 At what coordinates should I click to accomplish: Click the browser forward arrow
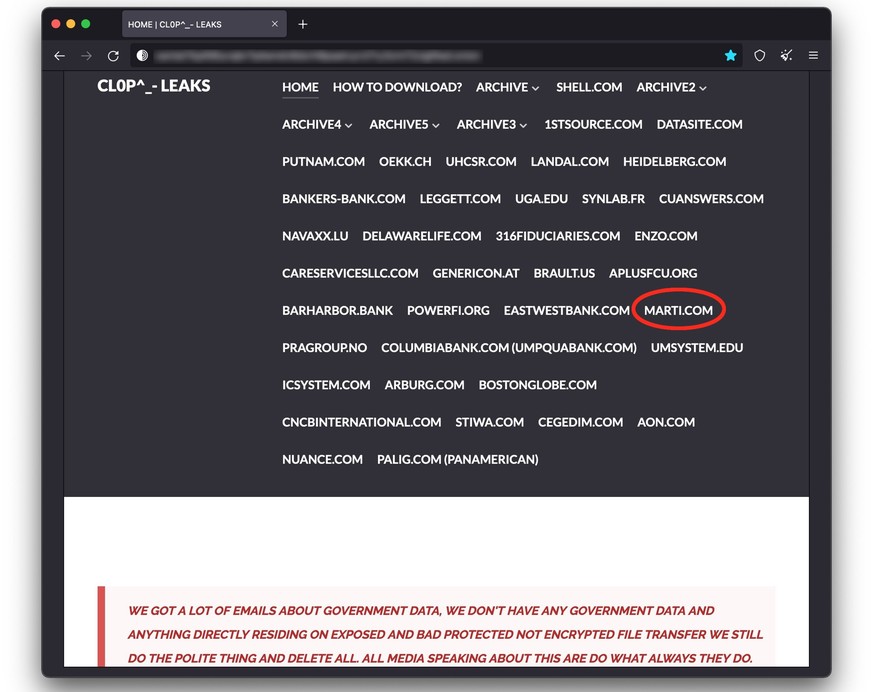pos(86,56)
